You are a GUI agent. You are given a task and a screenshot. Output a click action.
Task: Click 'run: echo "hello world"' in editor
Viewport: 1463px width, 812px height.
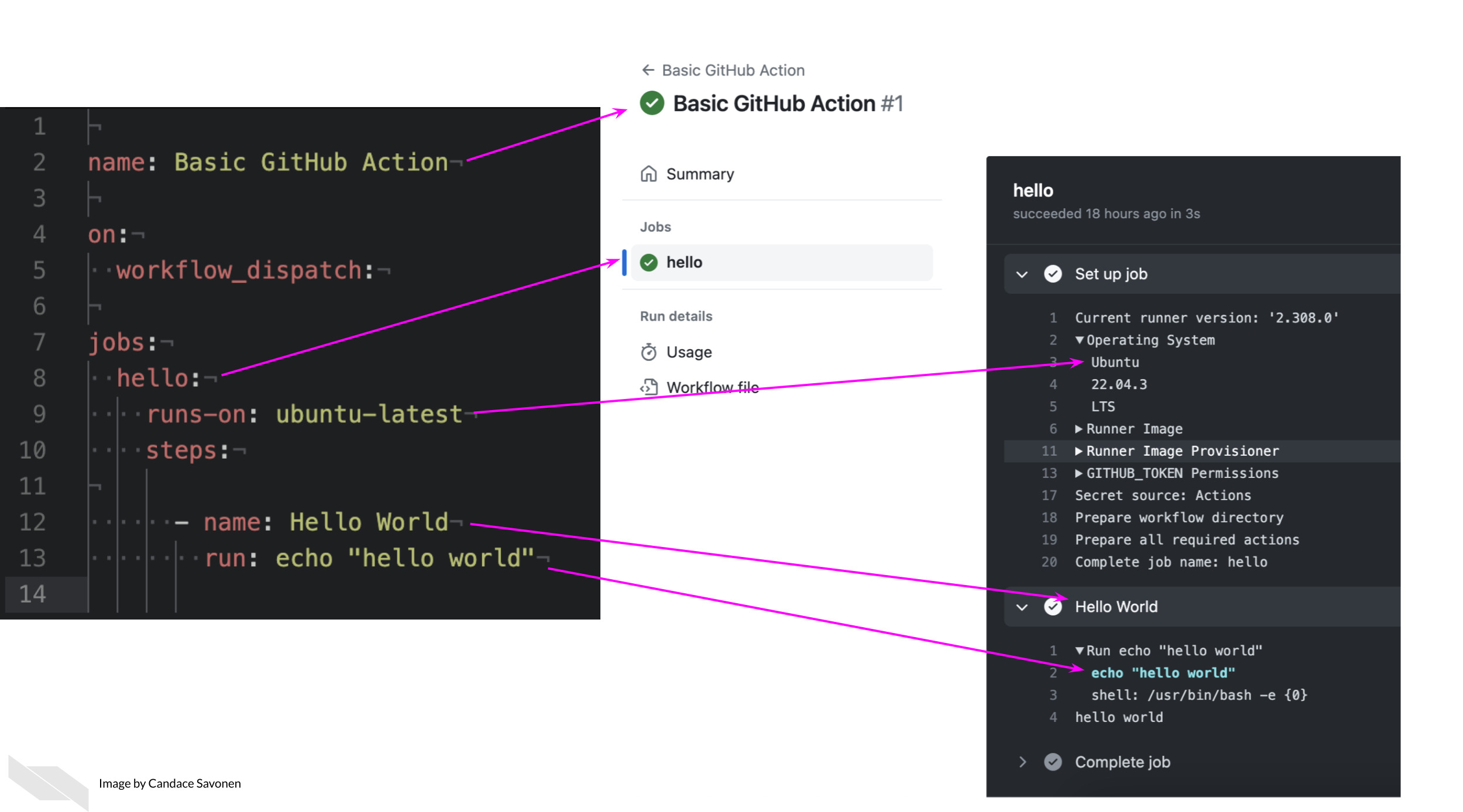coord(369,559)
